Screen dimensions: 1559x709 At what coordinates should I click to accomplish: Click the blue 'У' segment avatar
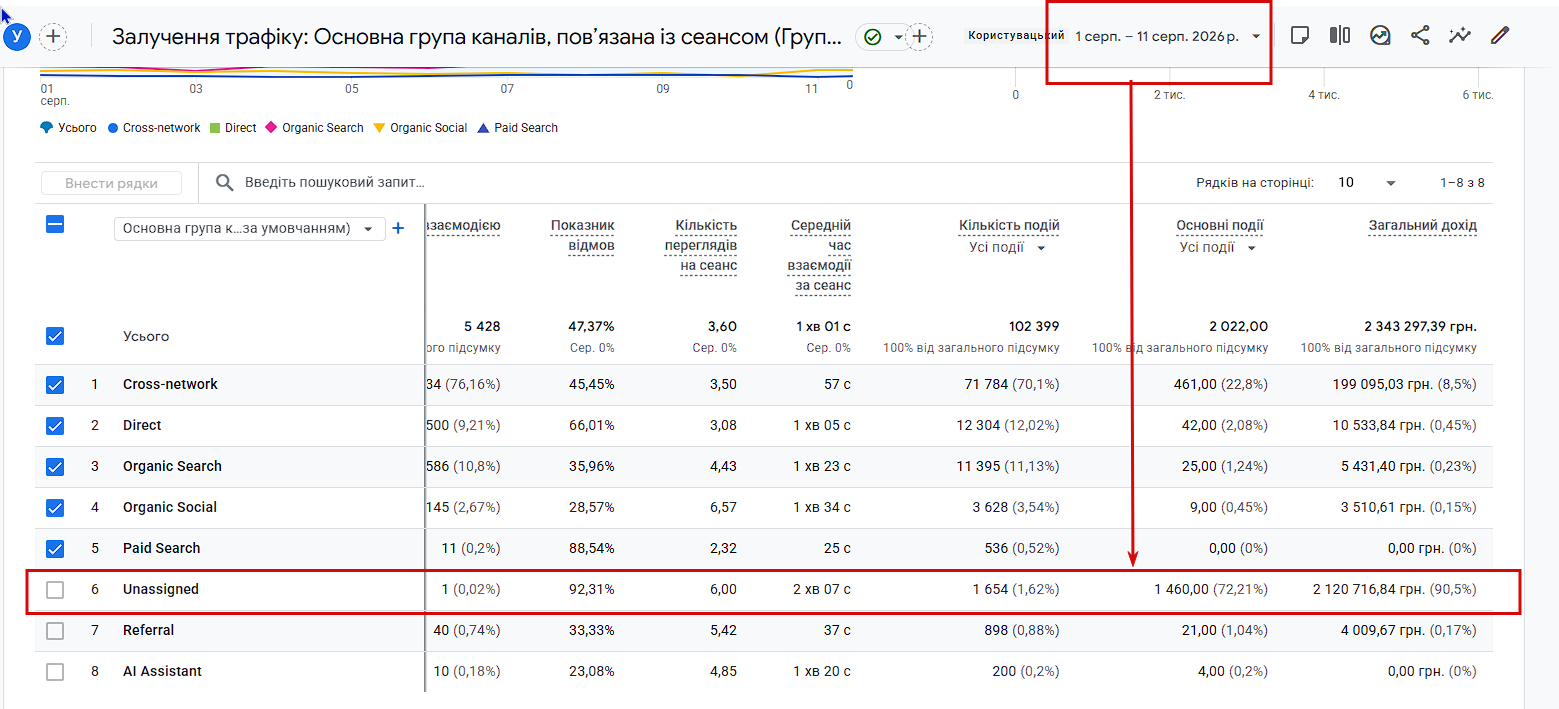[18, 37]
